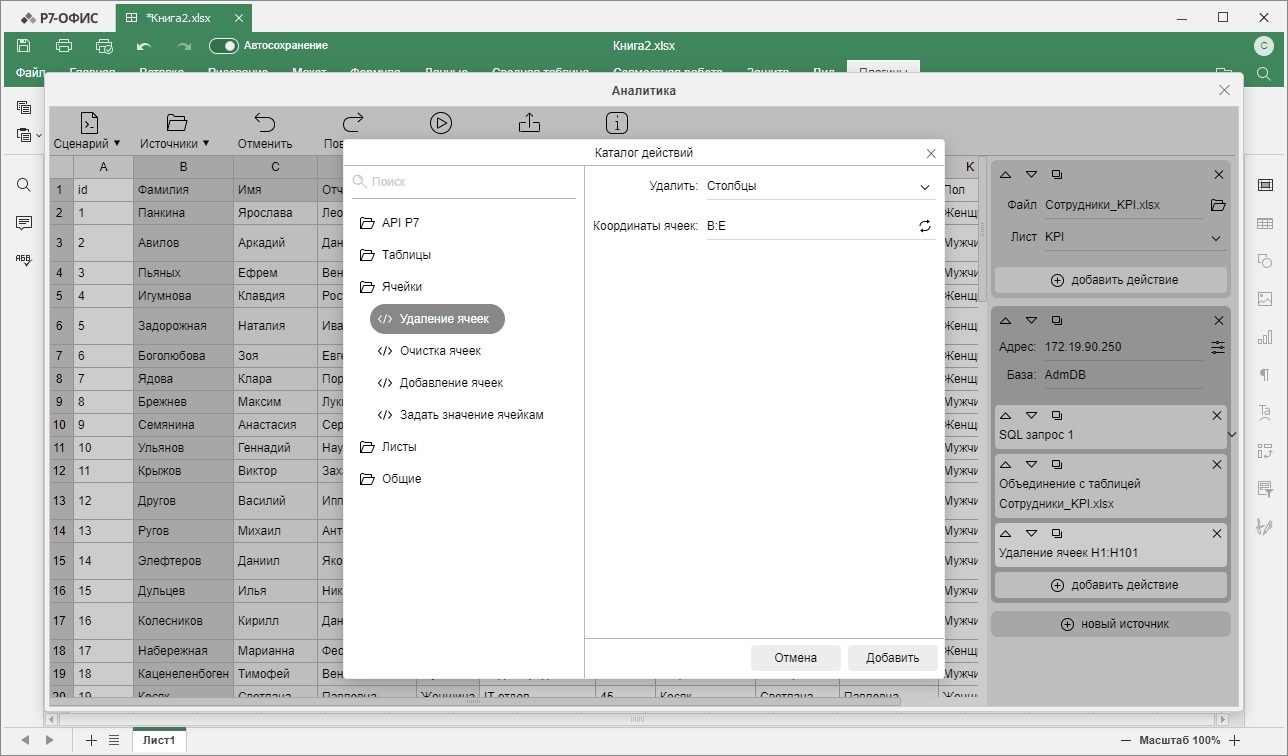Screen dimensions: 1288x756
Task: Open pivot table settings icon in right sidebar
Action: click(x=1265, y=450)
